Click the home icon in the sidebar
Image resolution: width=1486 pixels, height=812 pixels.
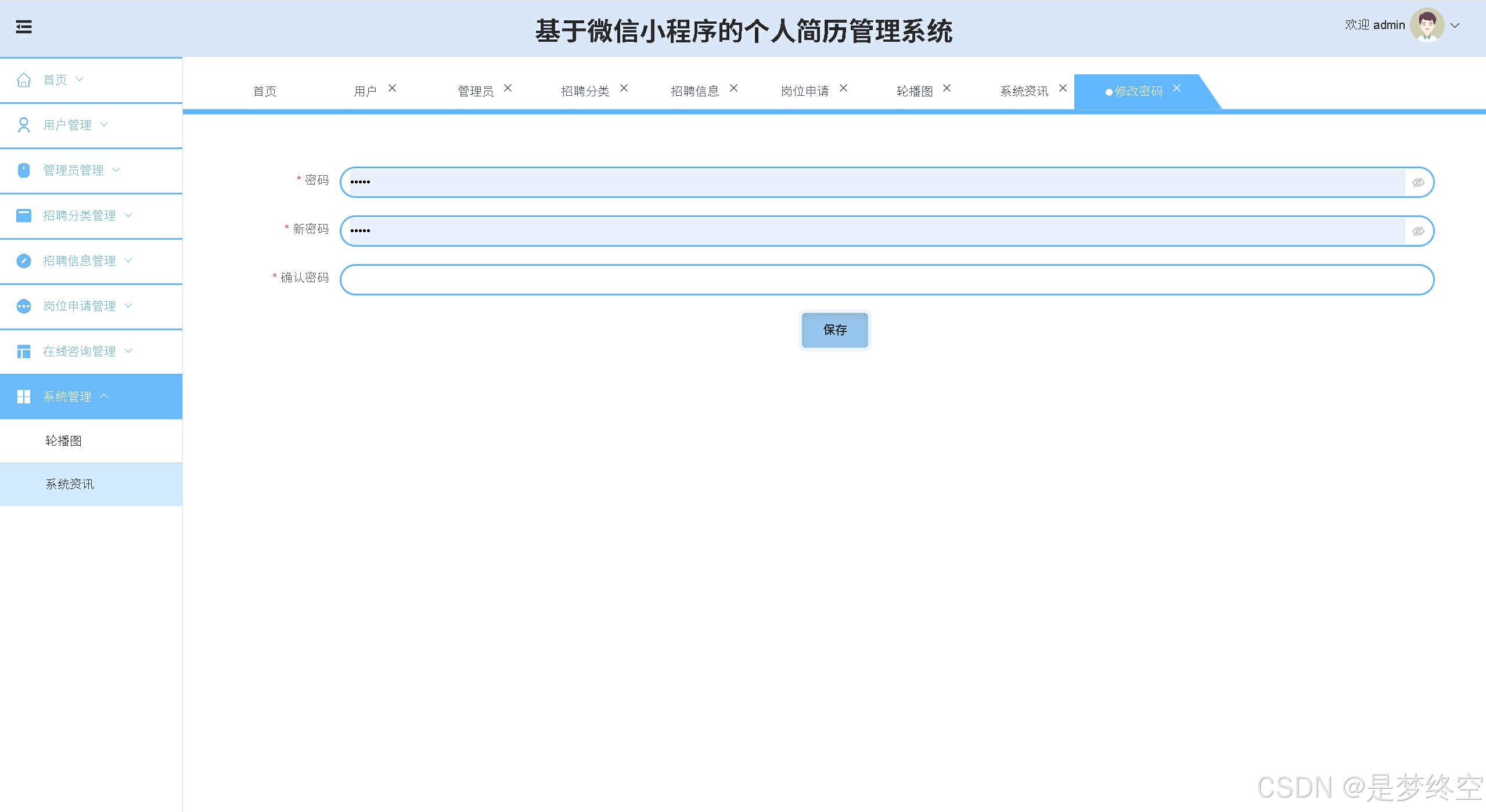24,80
